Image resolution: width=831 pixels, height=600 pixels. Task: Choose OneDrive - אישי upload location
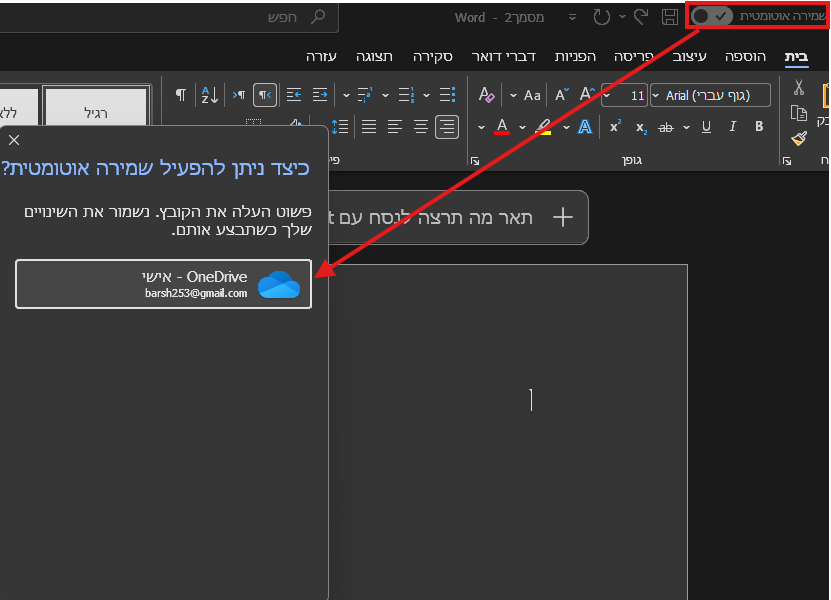tap(164, 284)
